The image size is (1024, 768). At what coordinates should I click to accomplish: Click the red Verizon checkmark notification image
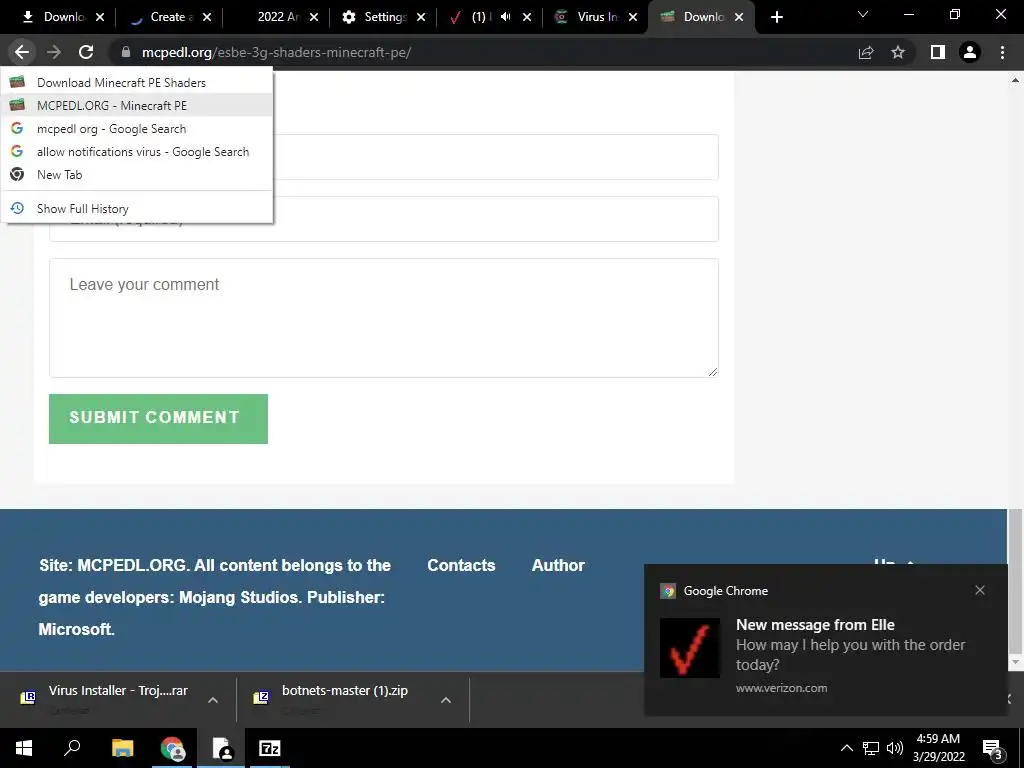[x=690, y=648]
